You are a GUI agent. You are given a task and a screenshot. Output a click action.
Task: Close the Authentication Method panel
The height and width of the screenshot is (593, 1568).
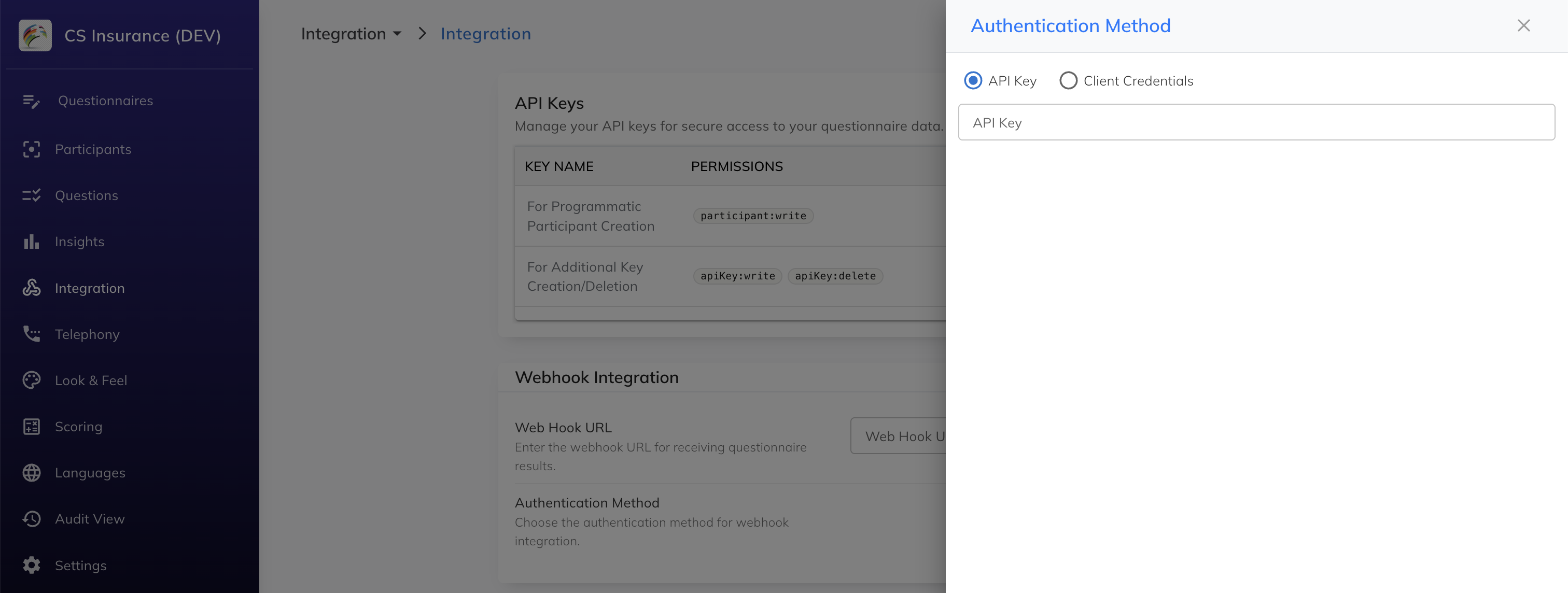pyautogui.click(x=1523, y=25)
